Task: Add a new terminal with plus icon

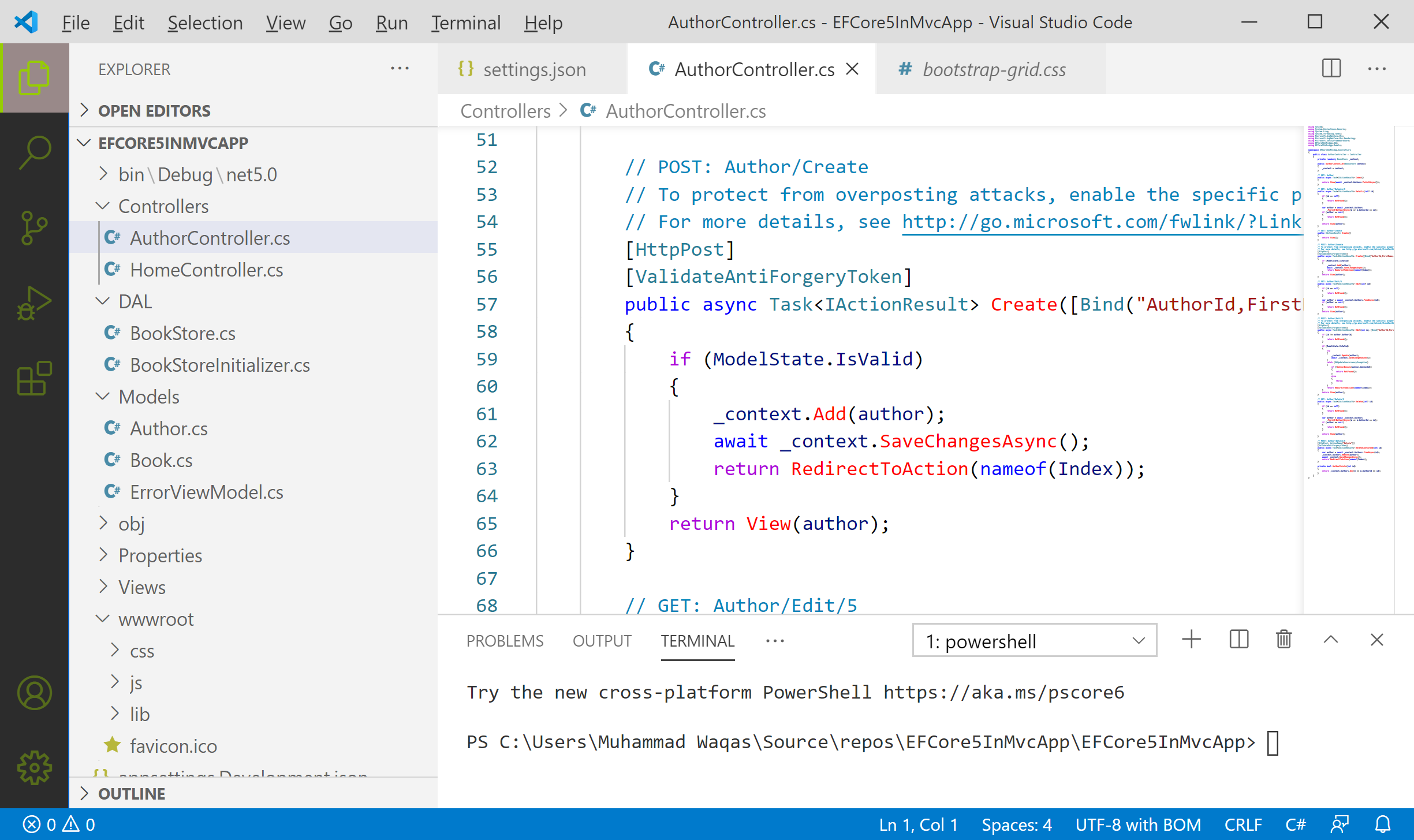Action: click(x=1191, y=640)
